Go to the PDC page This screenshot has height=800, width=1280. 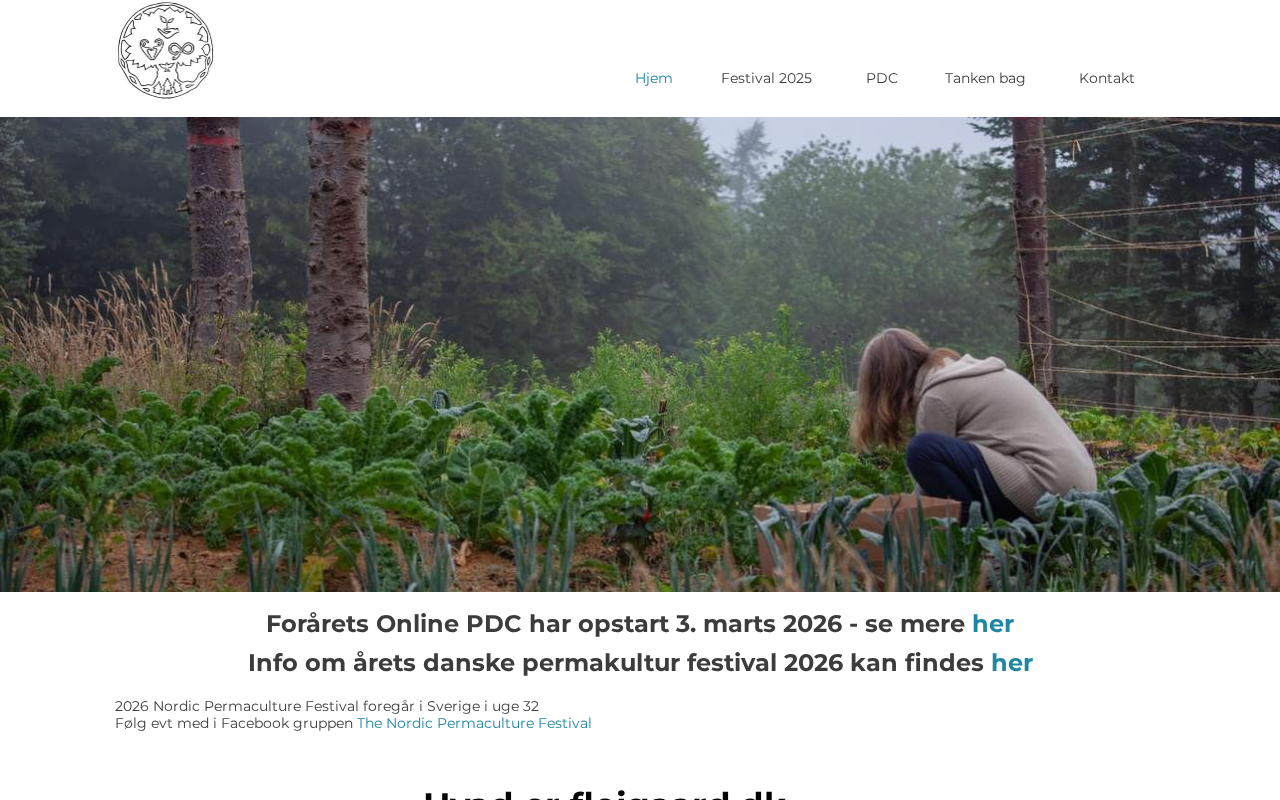pos(882,78)
